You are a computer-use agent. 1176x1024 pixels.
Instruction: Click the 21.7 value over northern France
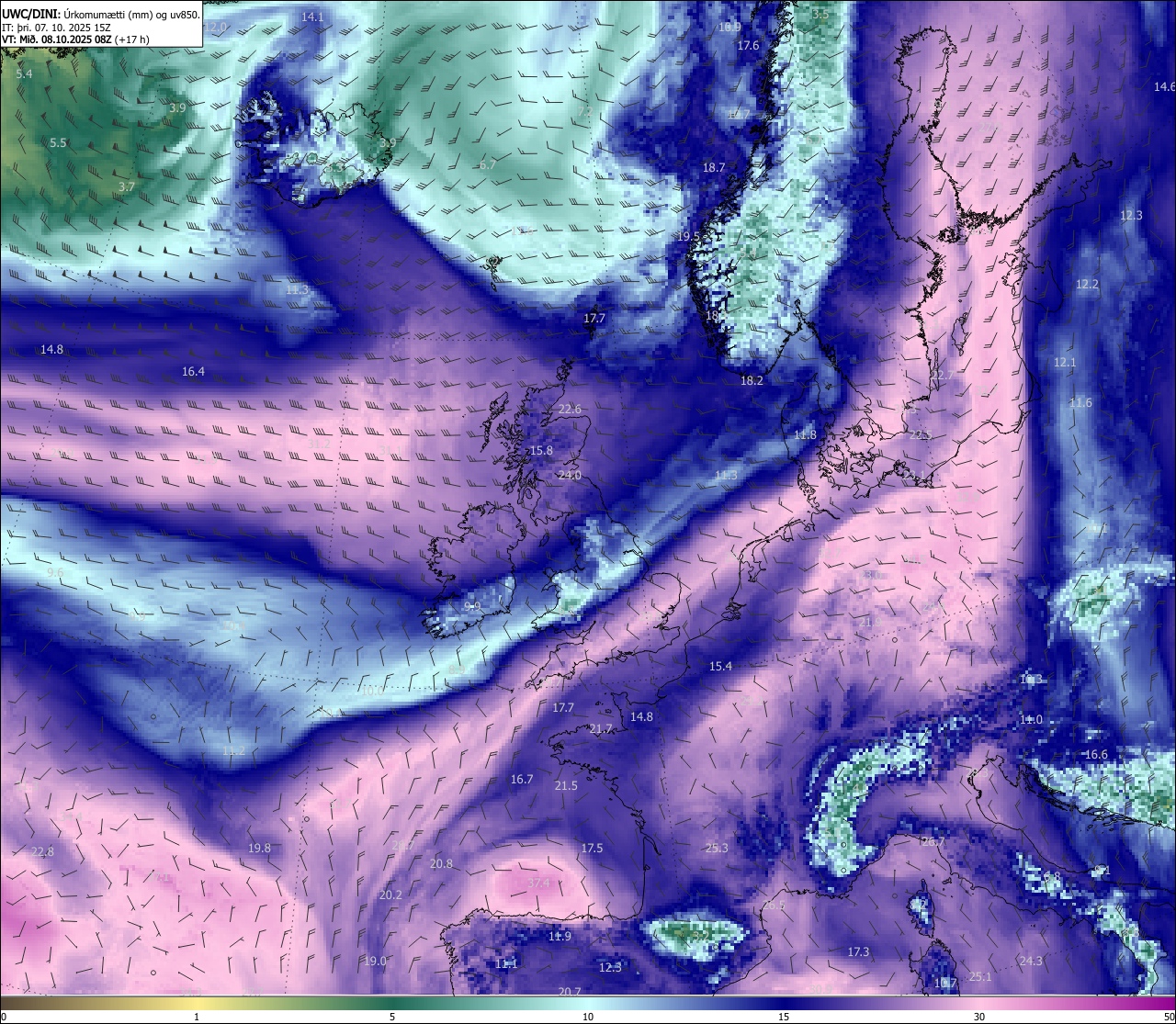pyautogui.click(x=600, y=728)
